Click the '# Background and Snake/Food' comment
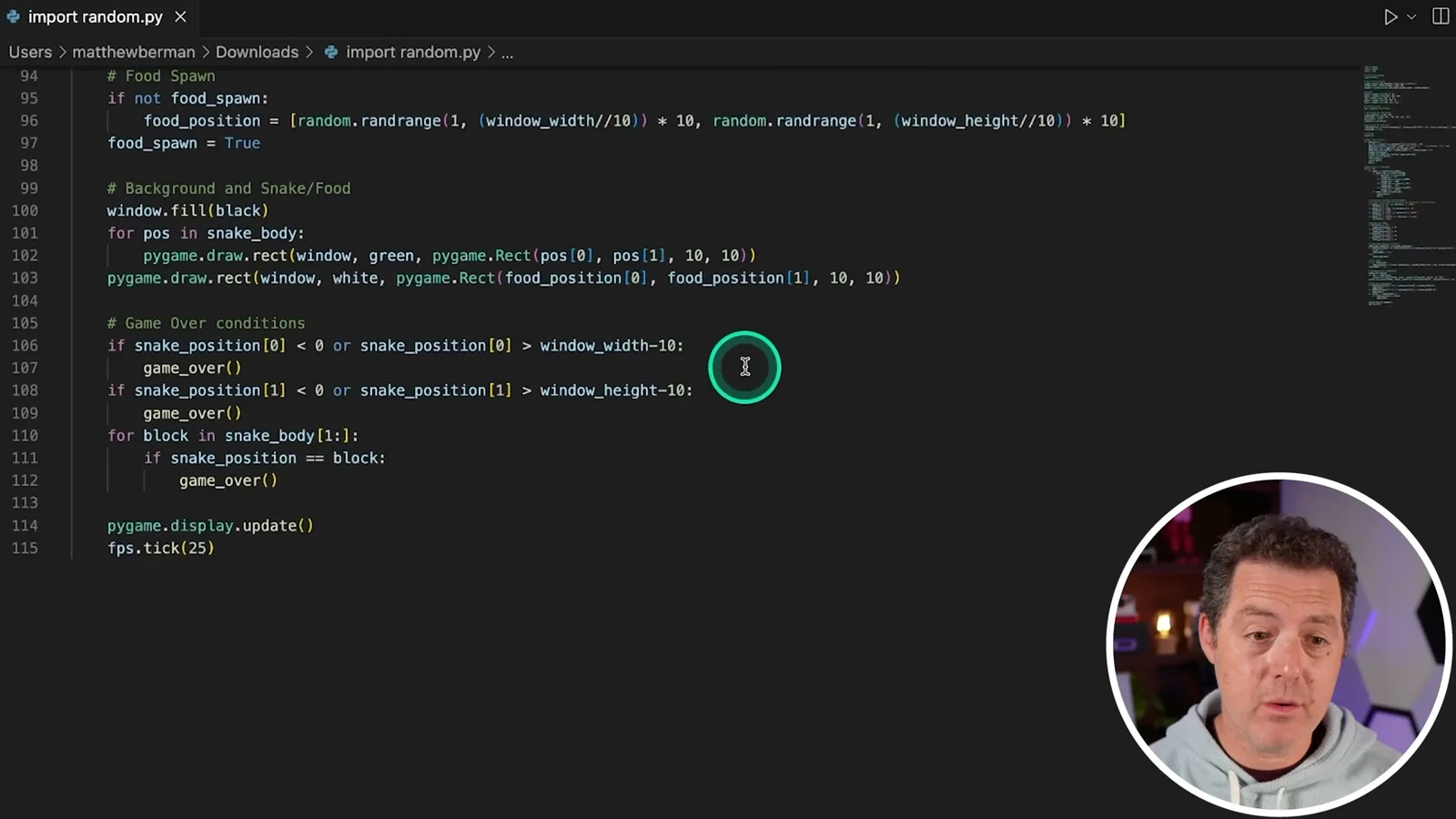 coord(228,188)
